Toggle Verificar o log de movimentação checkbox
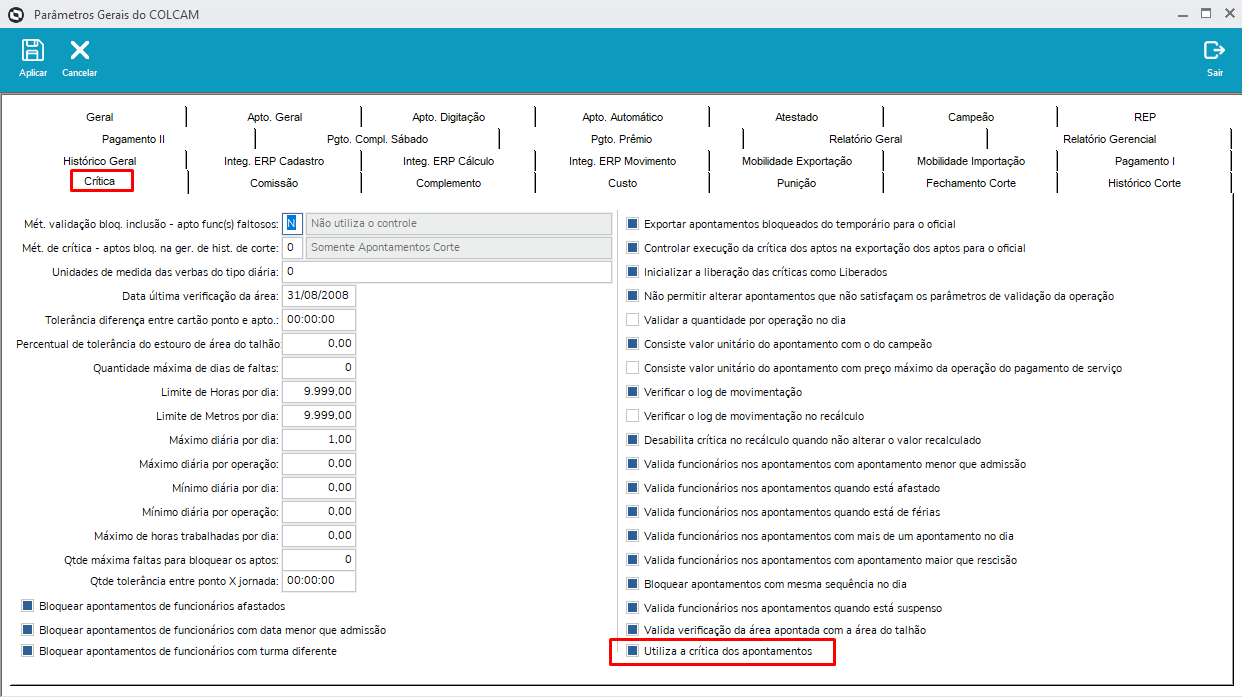This screenshot has height=698, width=1242. coord(632,392)
